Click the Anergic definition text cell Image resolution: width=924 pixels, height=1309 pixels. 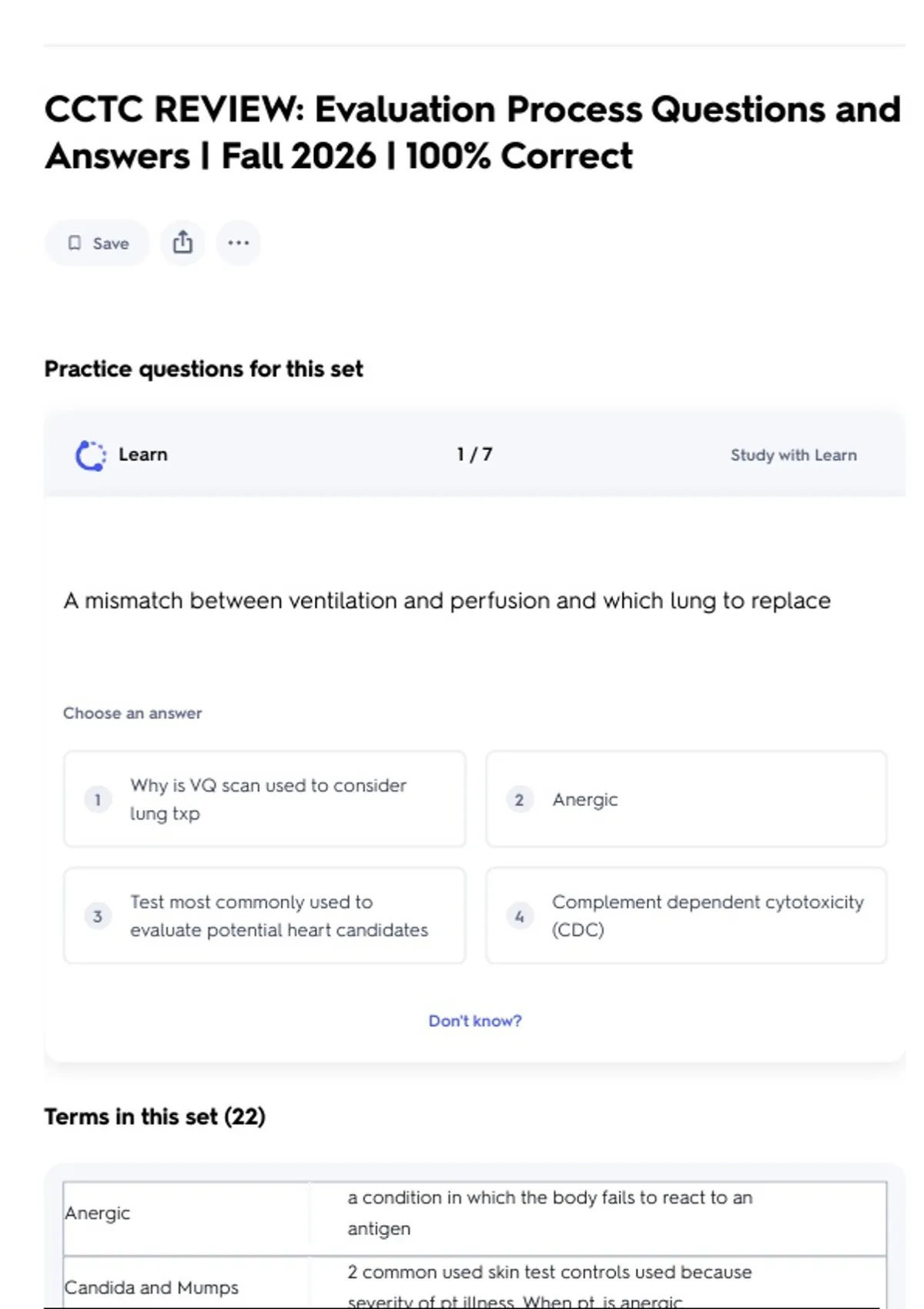click(x=550, y=1213)
